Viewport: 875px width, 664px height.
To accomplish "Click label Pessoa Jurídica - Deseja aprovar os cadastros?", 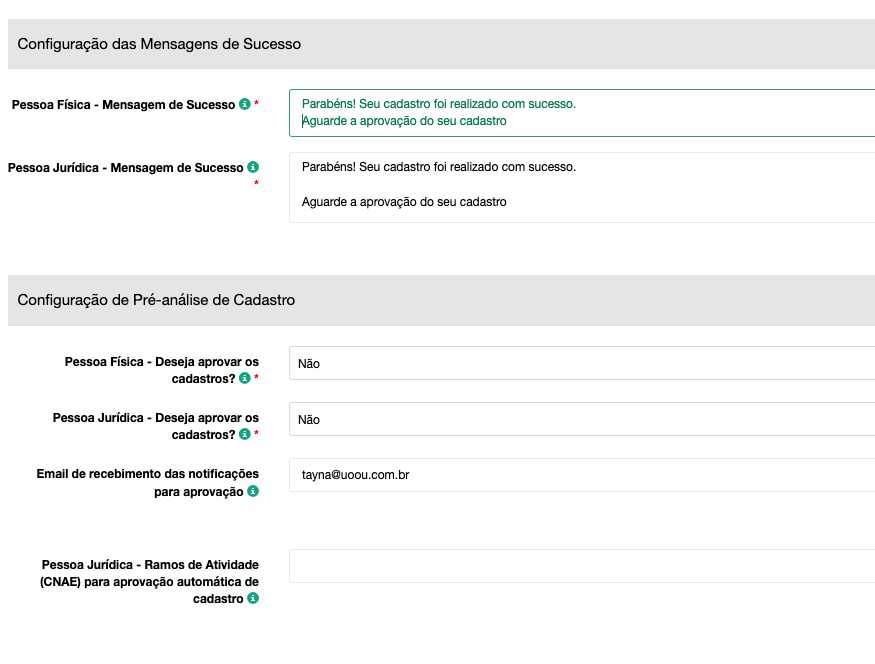I will 156,426.
